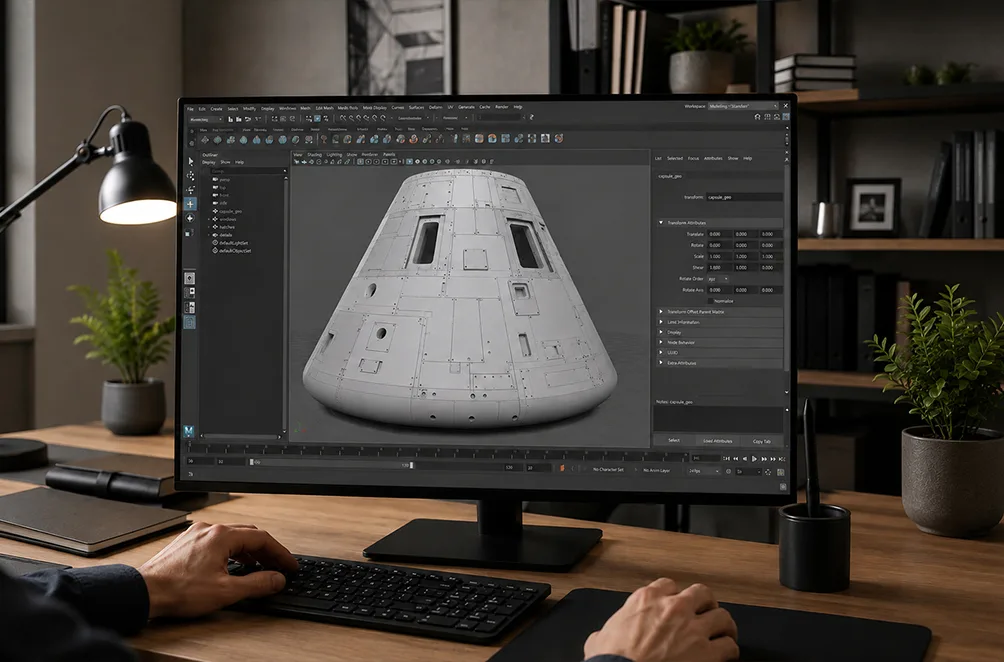Open the Selected menu in Attribute Editor
This screenshot has width=1004, height=662.
(x=675, y=158)
